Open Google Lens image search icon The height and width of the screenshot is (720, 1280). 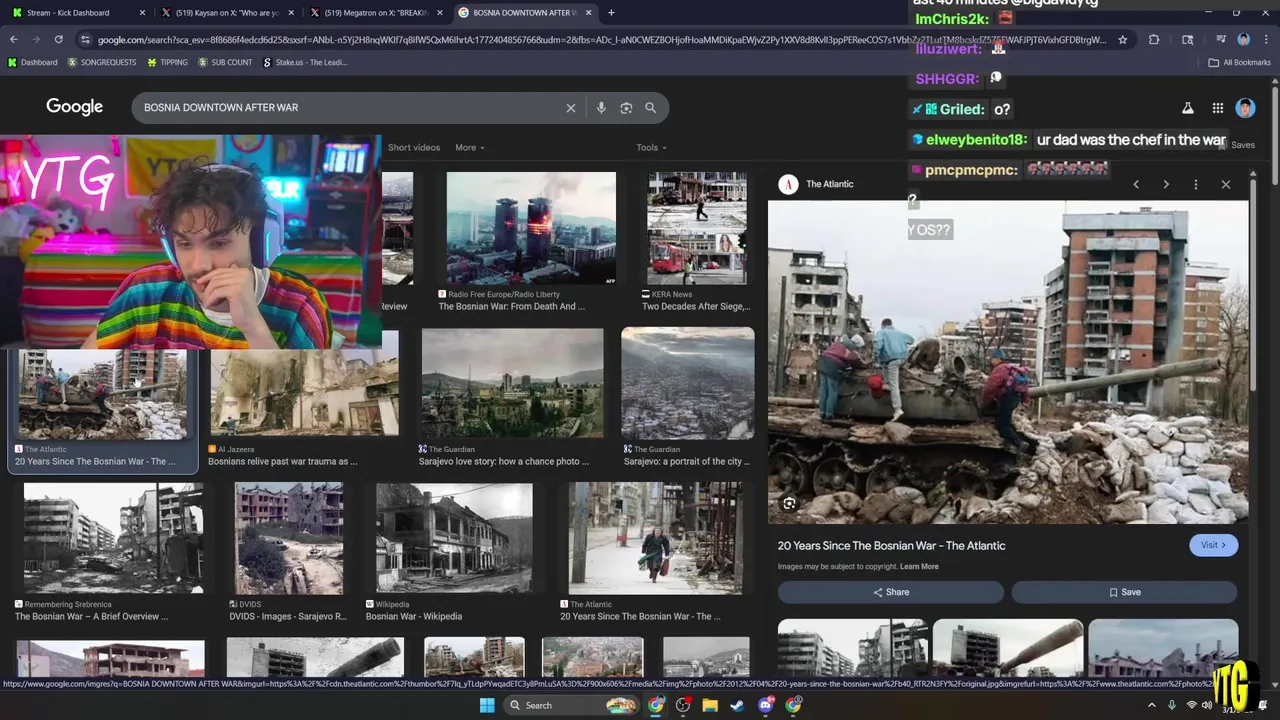tap(626, 108)
